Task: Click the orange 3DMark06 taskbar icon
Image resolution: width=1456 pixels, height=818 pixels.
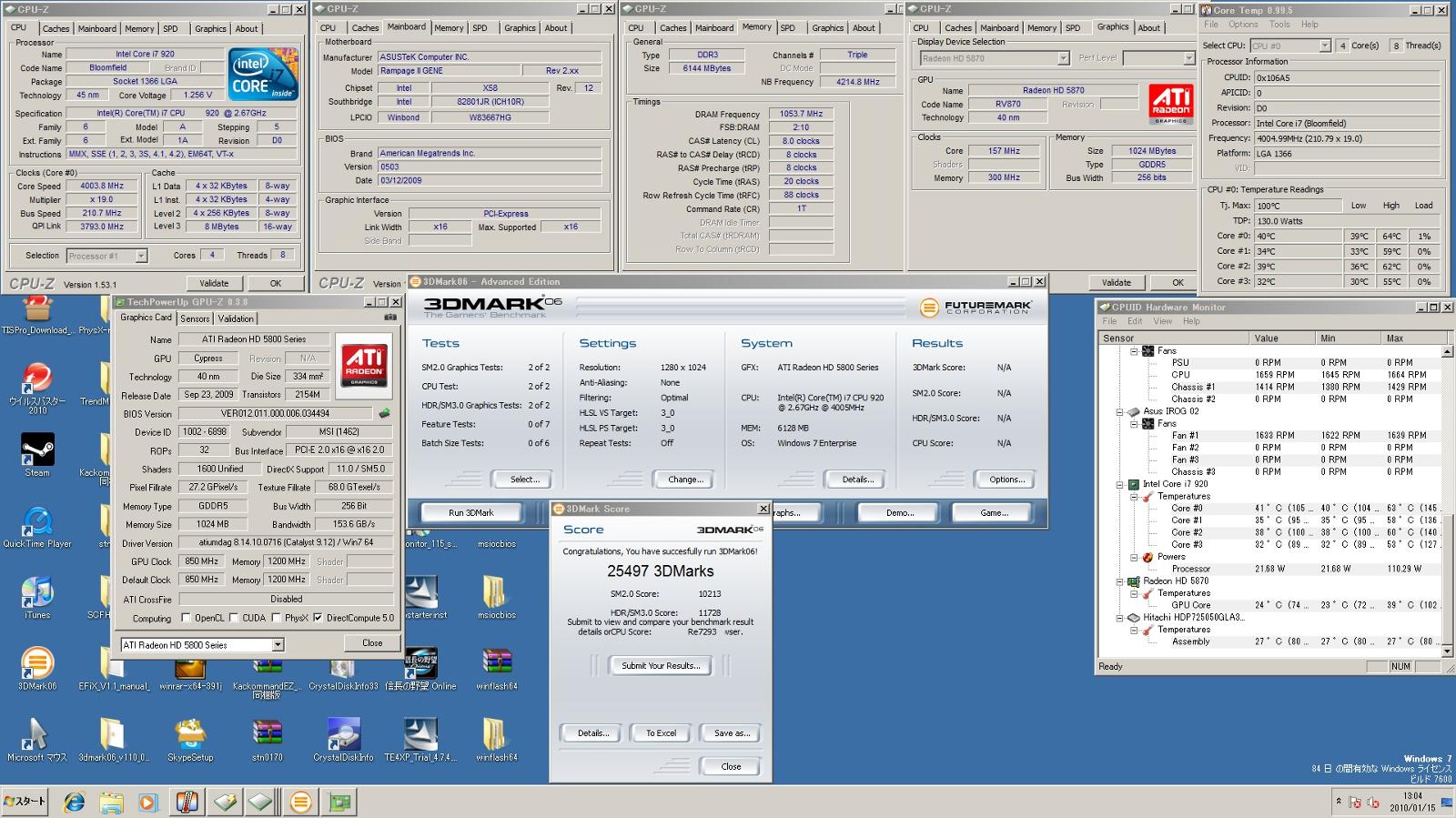Action: coord(300,802)
